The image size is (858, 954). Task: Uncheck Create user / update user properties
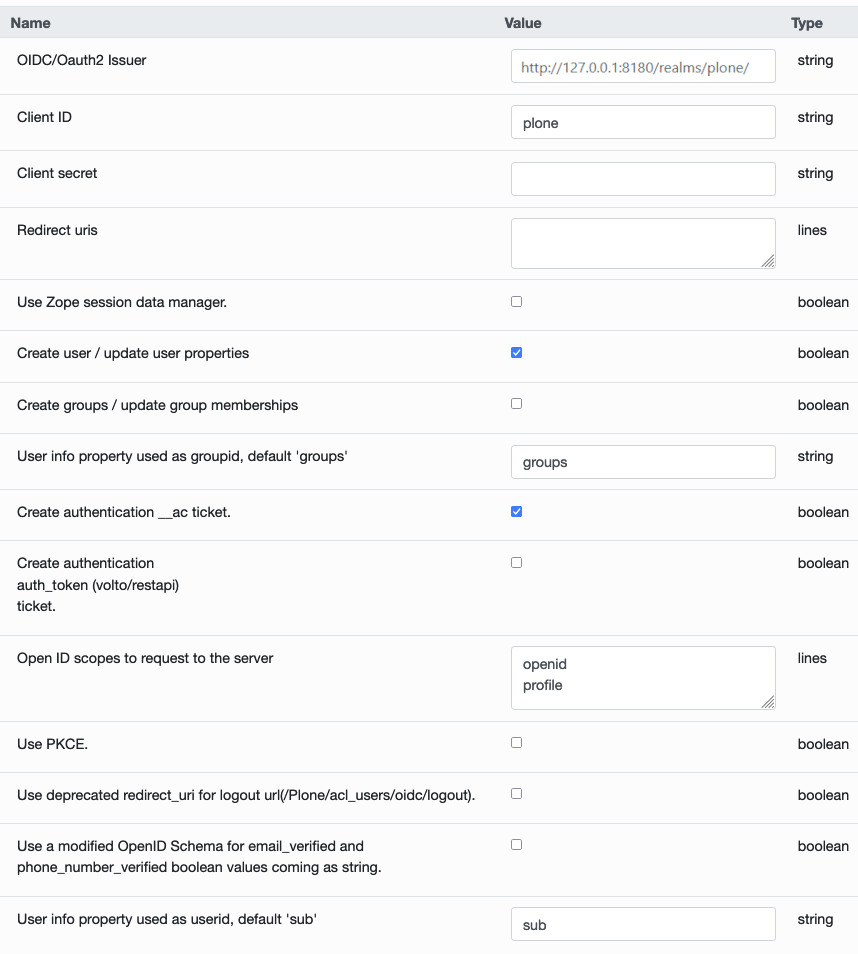516,352
